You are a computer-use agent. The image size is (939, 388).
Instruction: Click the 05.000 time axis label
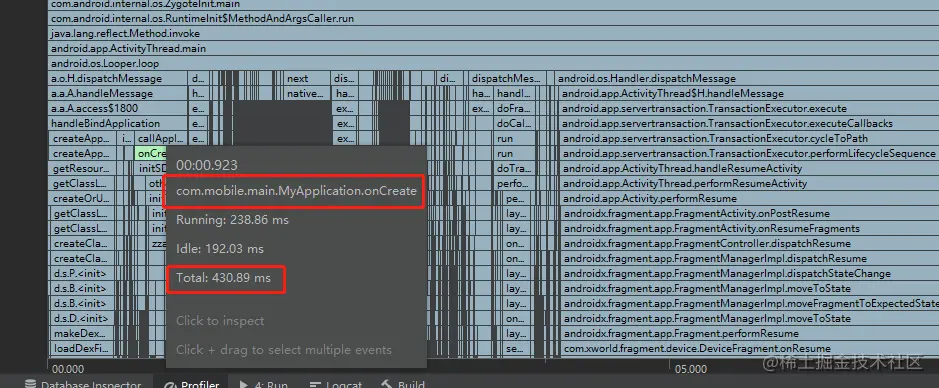point(690,369)
